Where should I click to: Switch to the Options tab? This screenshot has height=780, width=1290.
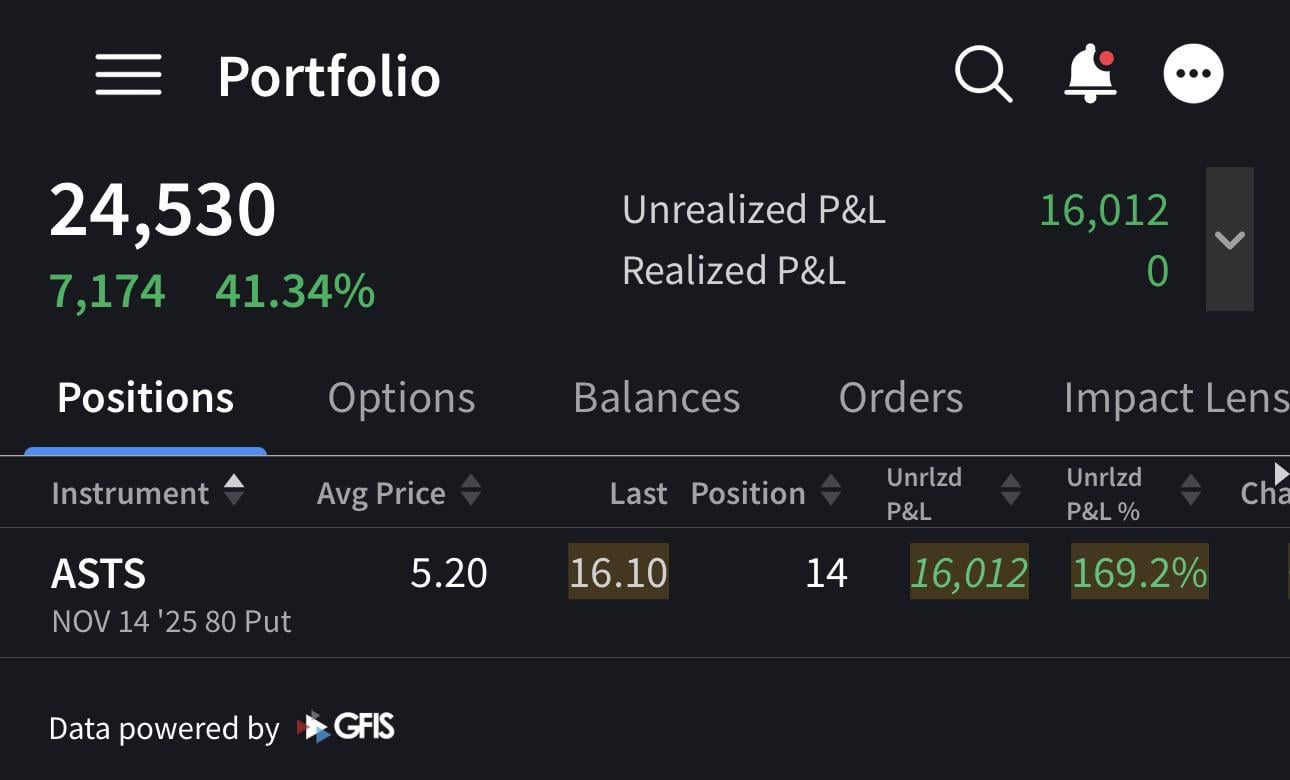(x=401, y=398)
